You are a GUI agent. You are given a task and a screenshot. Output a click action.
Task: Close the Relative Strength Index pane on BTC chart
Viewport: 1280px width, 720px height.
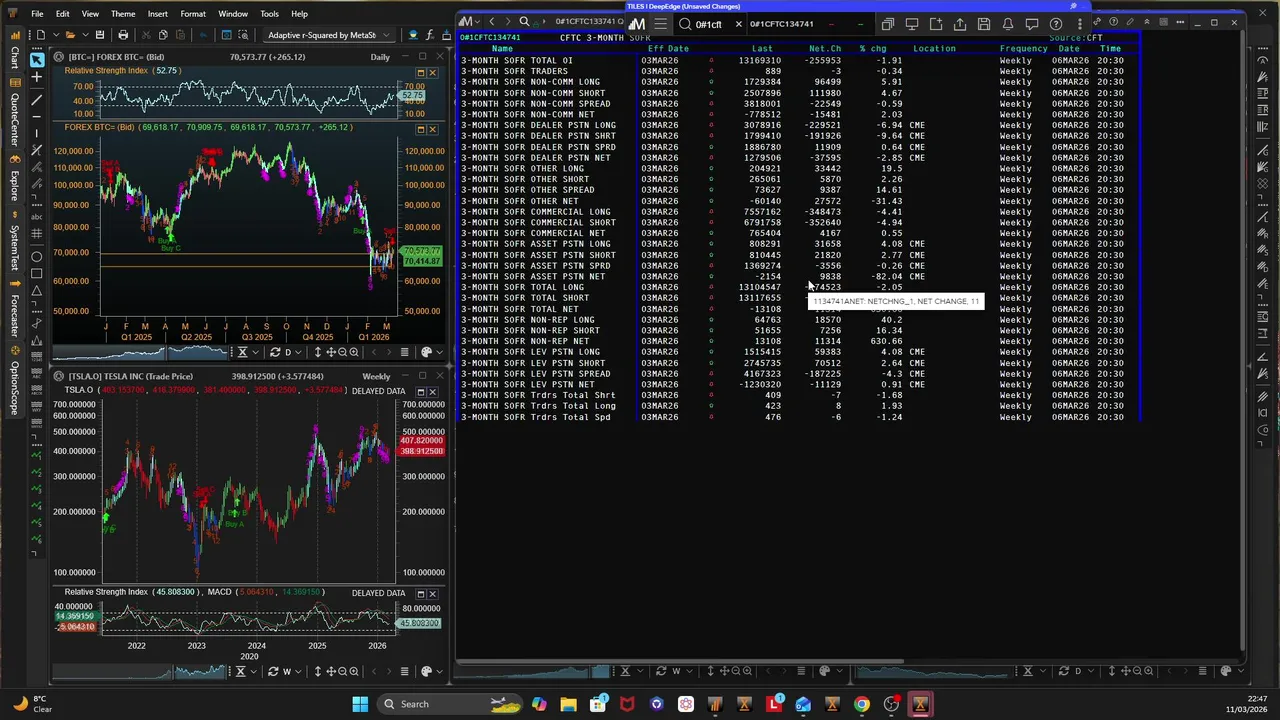(432, 73)
